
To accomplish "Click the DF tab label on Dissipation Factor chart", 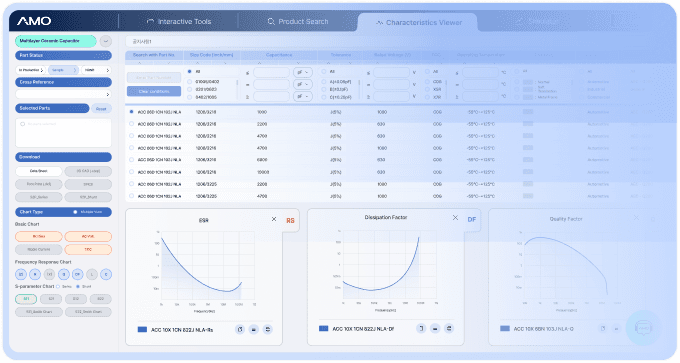I will pos(472,219).
